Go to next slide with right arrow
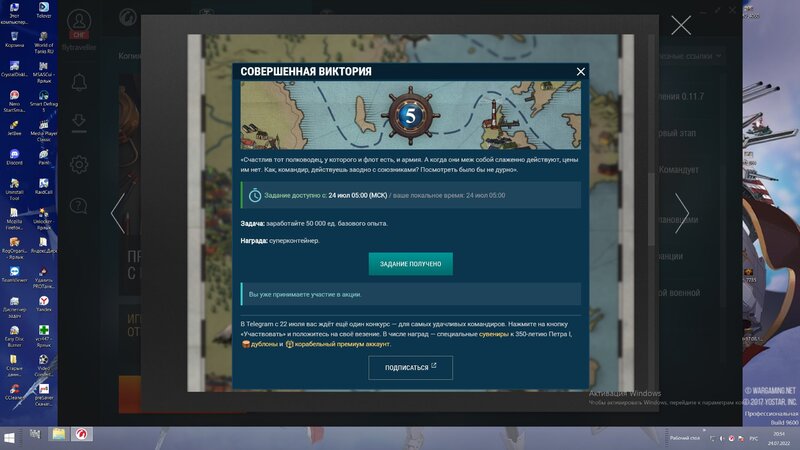The width and height of the screenshot is (800, 450). pyautogui.click(x=682, y=213)
